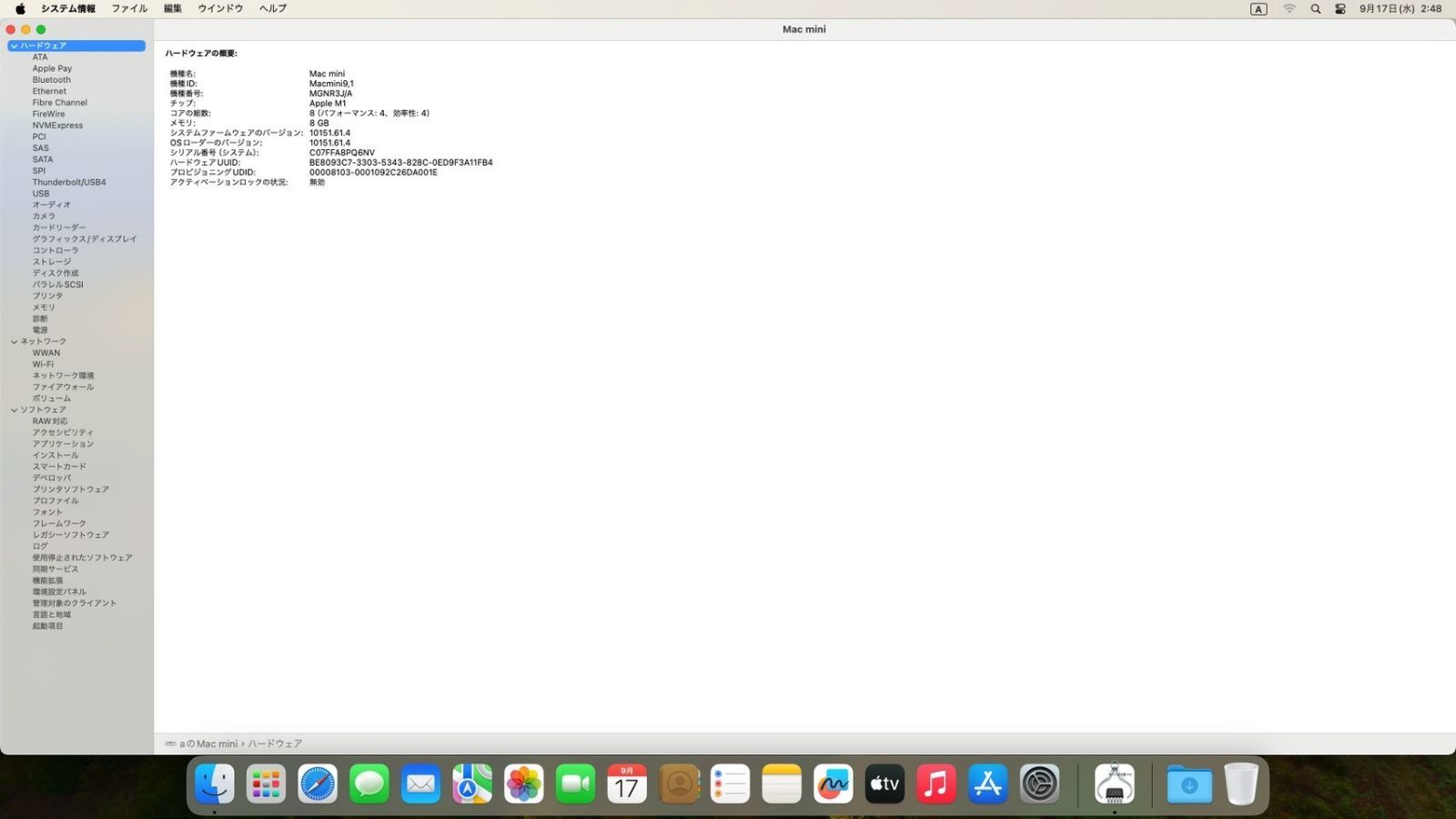1456x819 pixels.
Task: Open System Settings gear icon
Action: (x=1039, y=784)
